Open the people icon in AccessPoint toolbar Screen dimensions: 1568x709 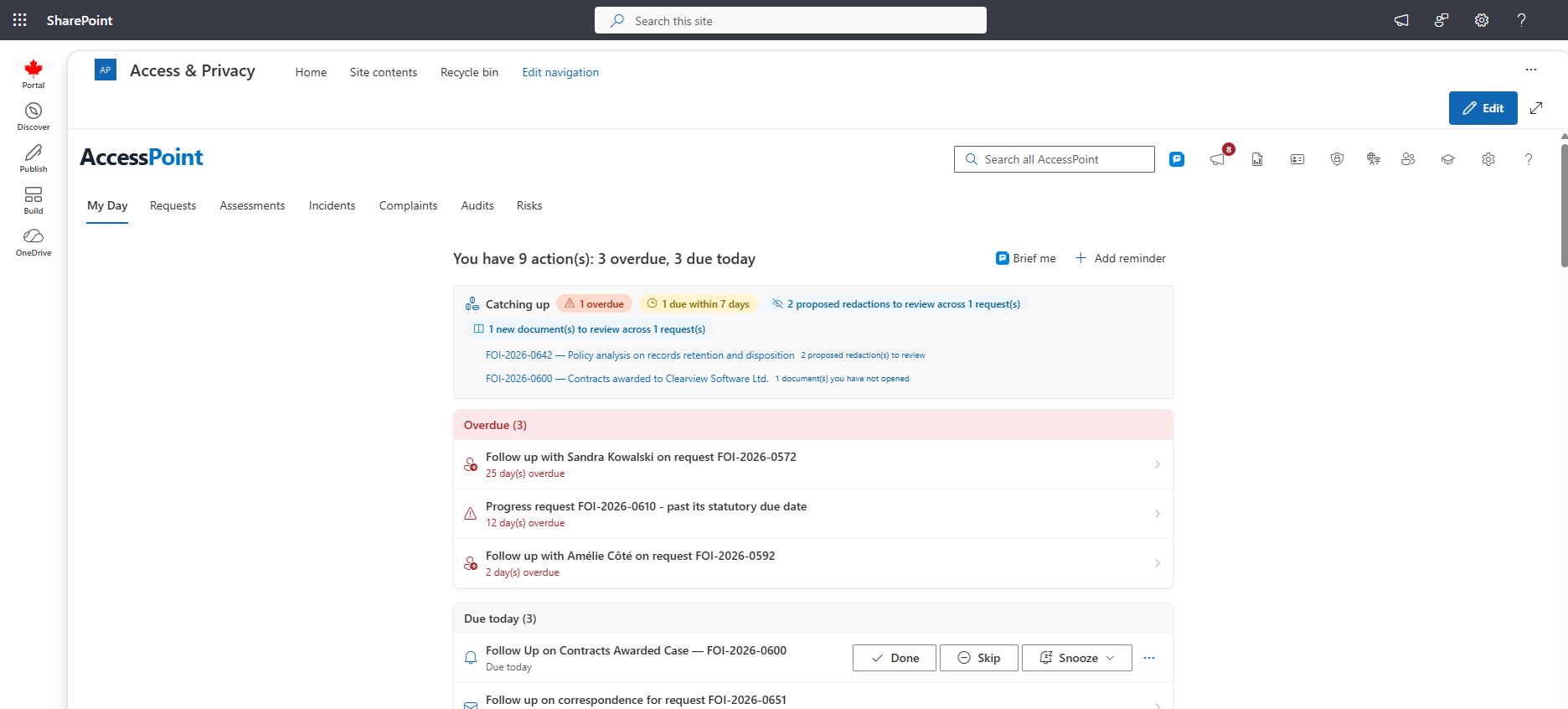pyautogui.click(x=1408, y=159)
